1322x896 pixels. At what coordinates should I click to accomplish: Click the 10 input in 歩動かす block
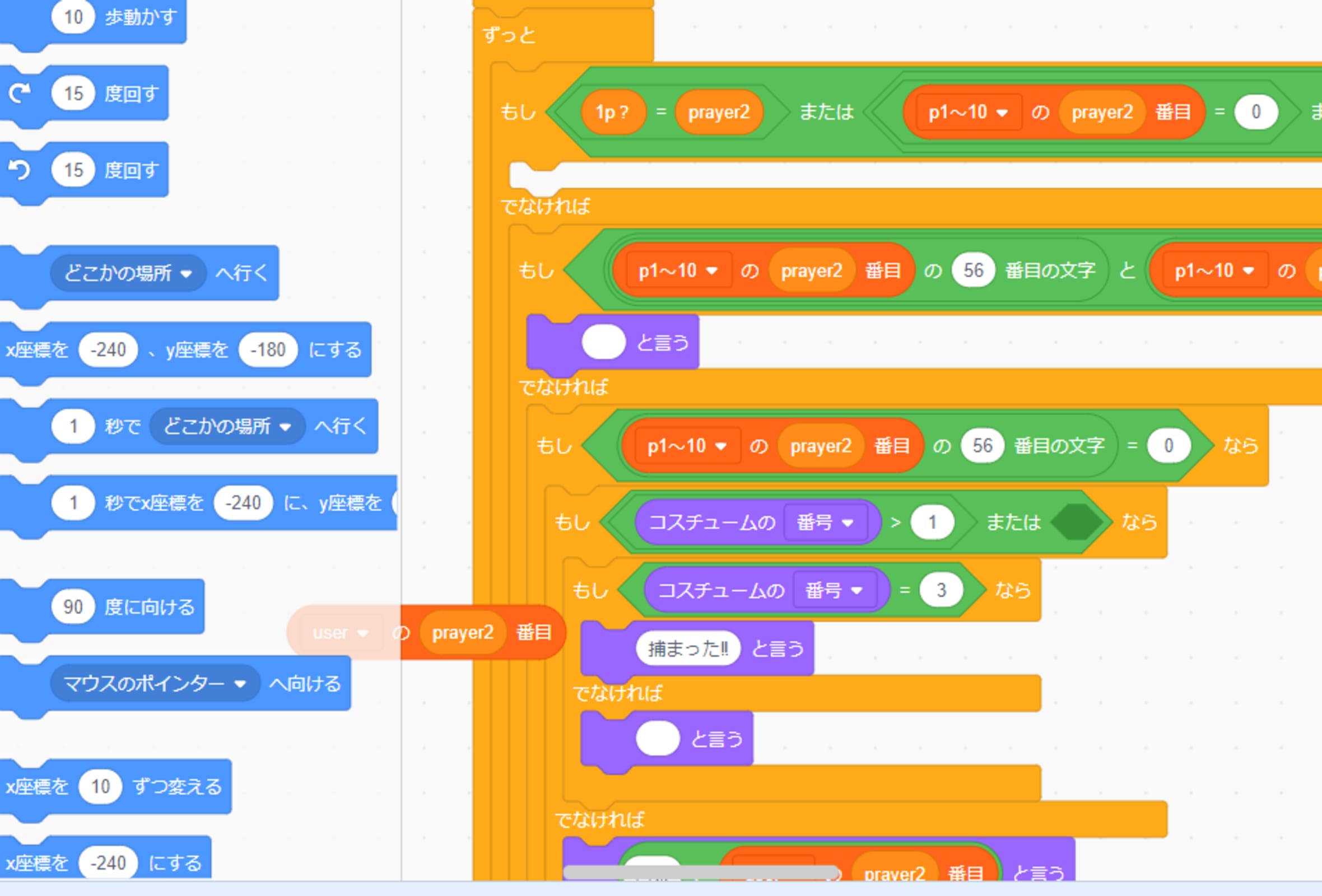click(73, 17)
